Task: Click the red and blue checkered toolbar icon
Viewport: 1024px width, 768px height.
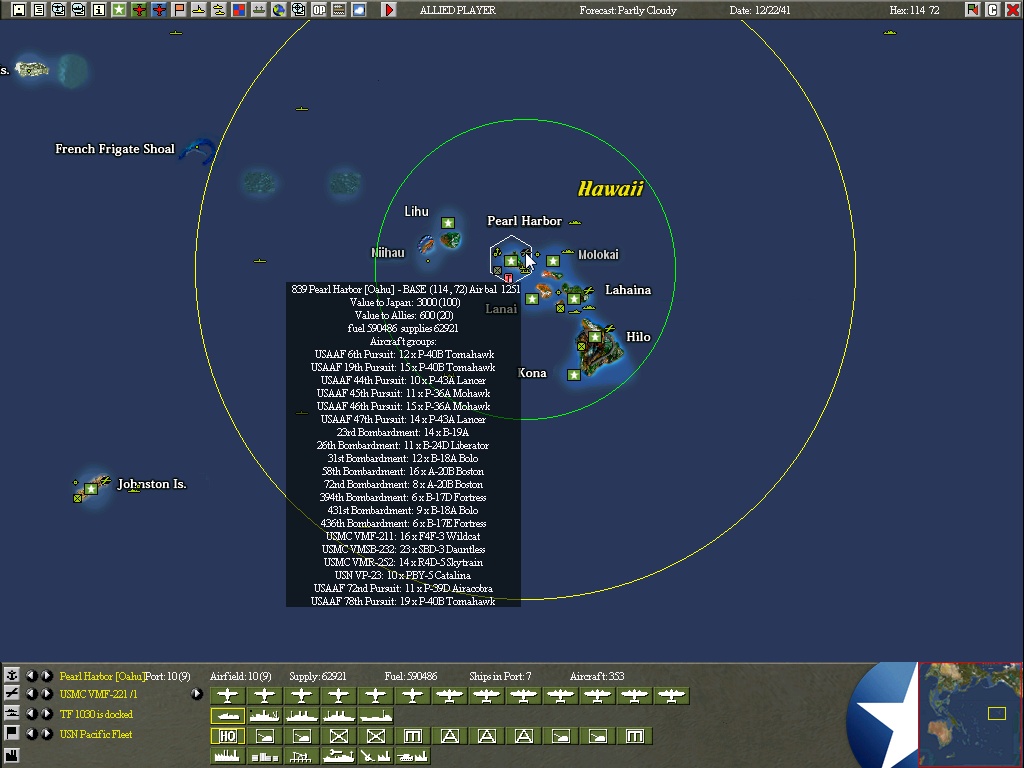Action: (x=239, y=10)
